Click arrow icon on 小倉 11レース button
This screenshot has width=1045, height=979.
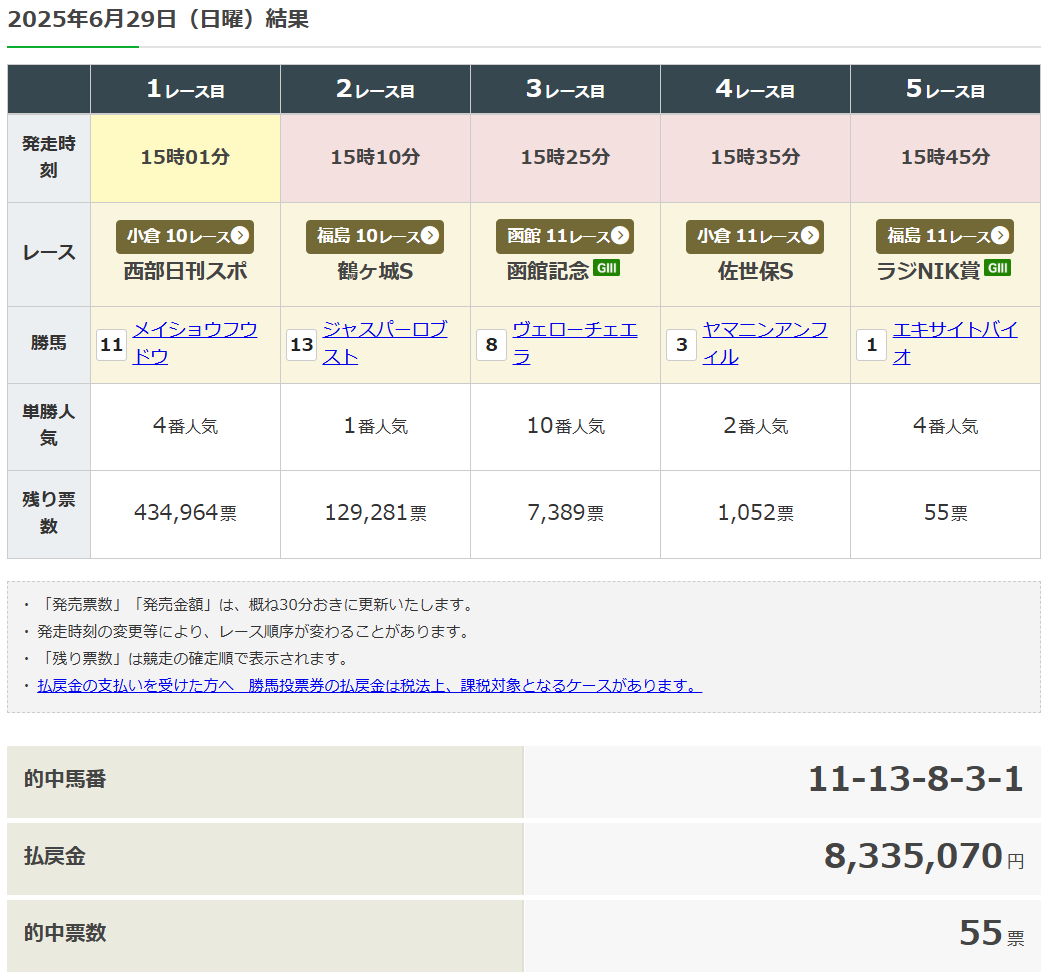coord(810,235)
